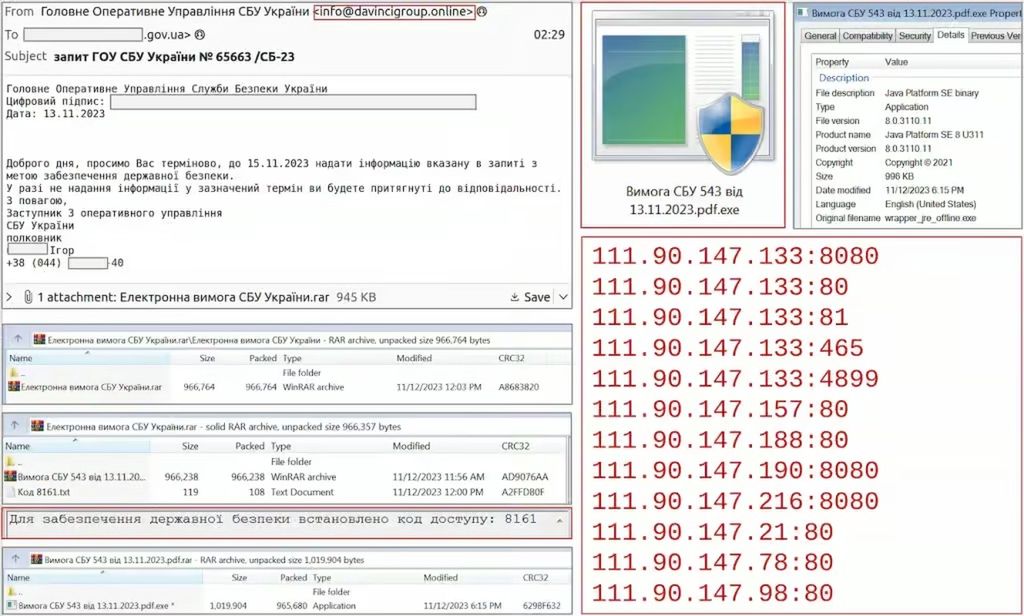Select parent folder row in pdf.rar window
1024x616 pixels.
[288, 591]
